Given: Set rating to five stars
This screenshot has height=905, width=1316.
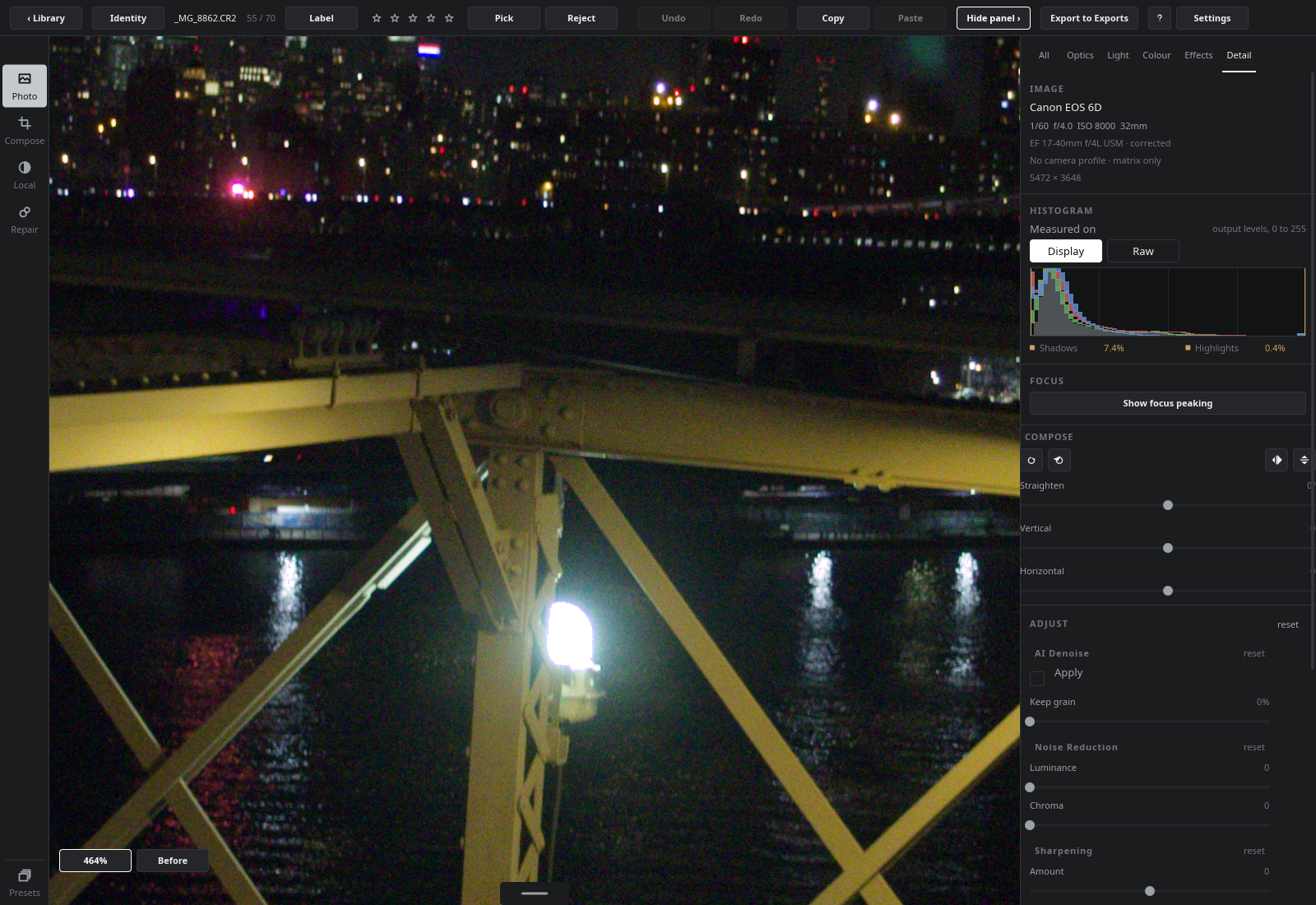Looking at the screenshot, I should 449,18.
